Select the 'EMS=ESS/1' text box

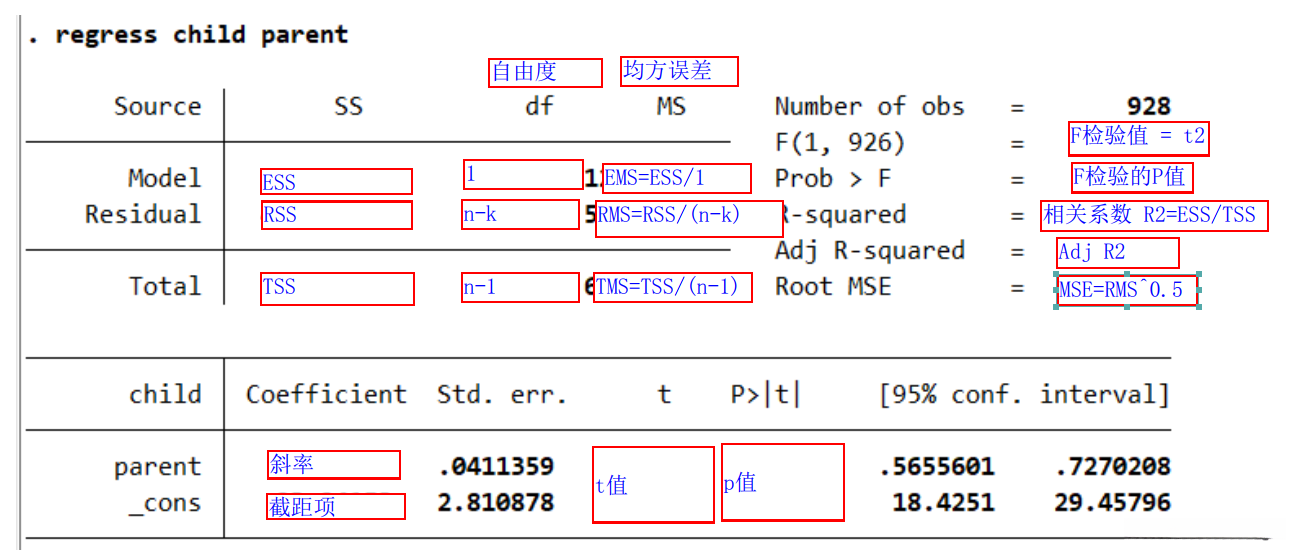click(676, 178)
